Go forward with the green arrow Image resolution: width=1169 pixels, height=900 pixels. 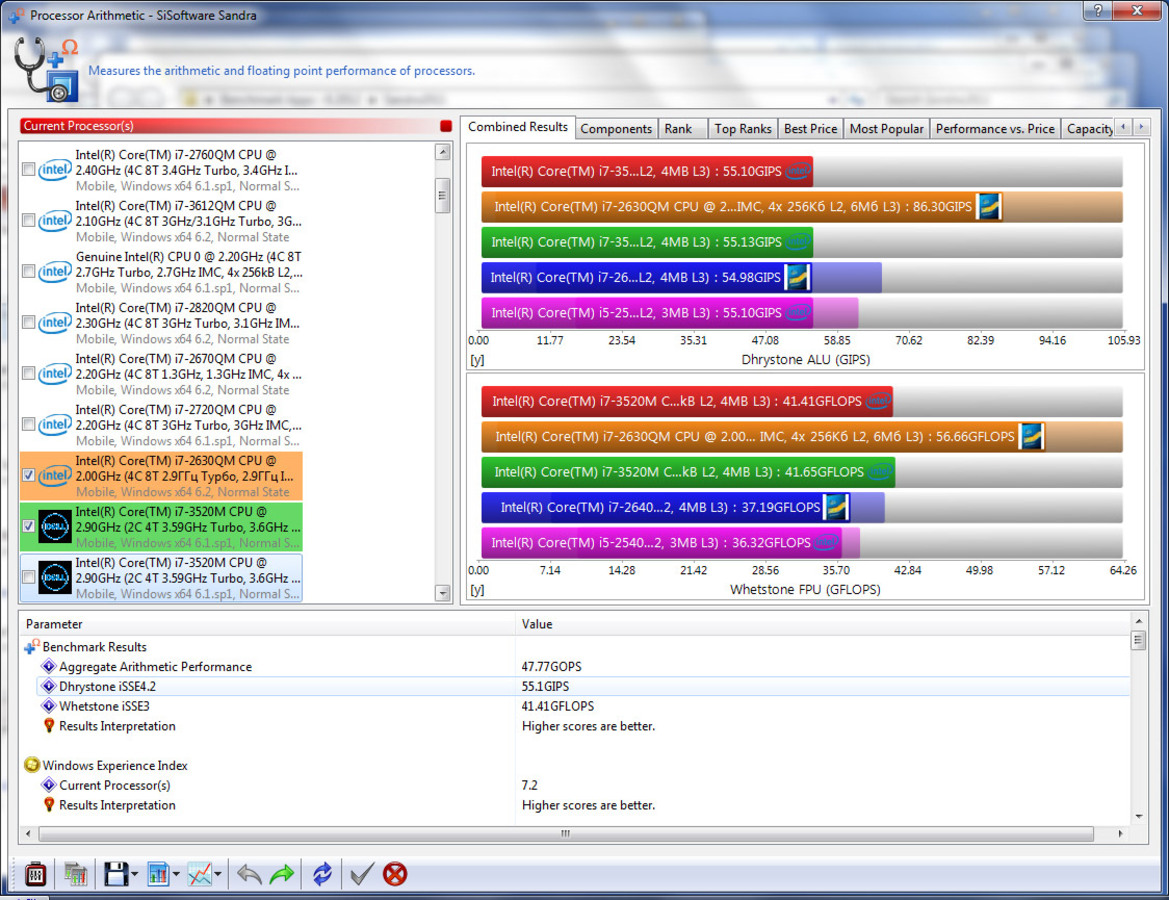[x=282, y=874]
